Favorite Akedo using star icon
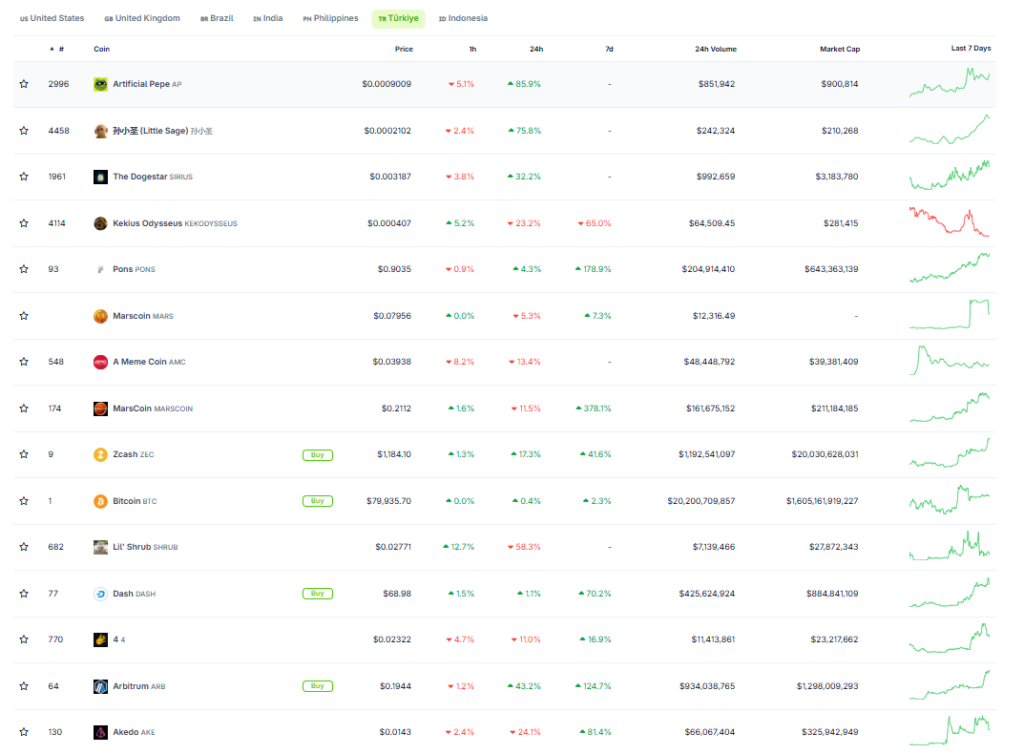Viewport: 1024px width, 754px height. click(24, 732)
